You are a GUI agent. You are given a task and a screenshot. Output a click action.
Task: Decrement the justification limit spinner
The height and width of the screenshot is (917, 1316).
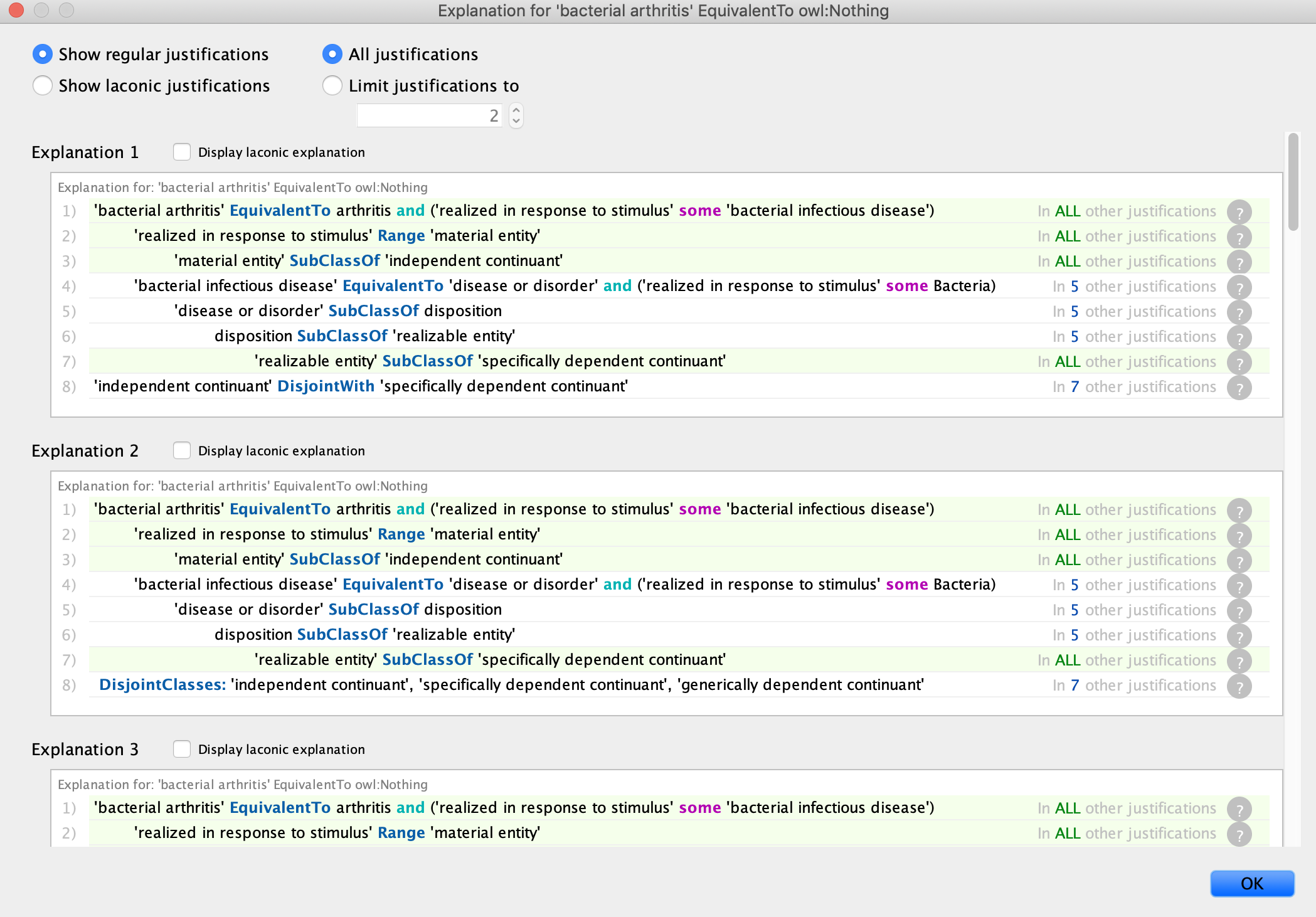point(515,120)
